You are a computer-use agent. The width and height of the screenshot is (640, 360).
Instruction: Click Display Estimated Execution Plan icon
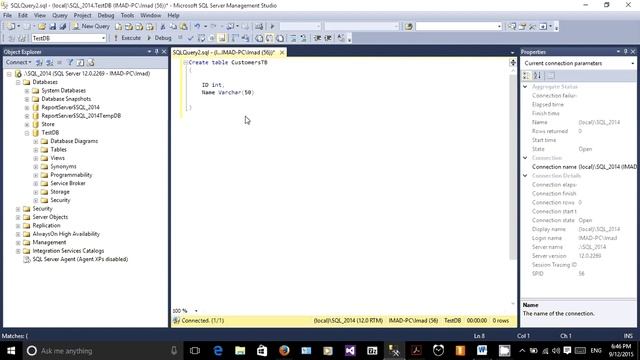(x=201, y=38)
